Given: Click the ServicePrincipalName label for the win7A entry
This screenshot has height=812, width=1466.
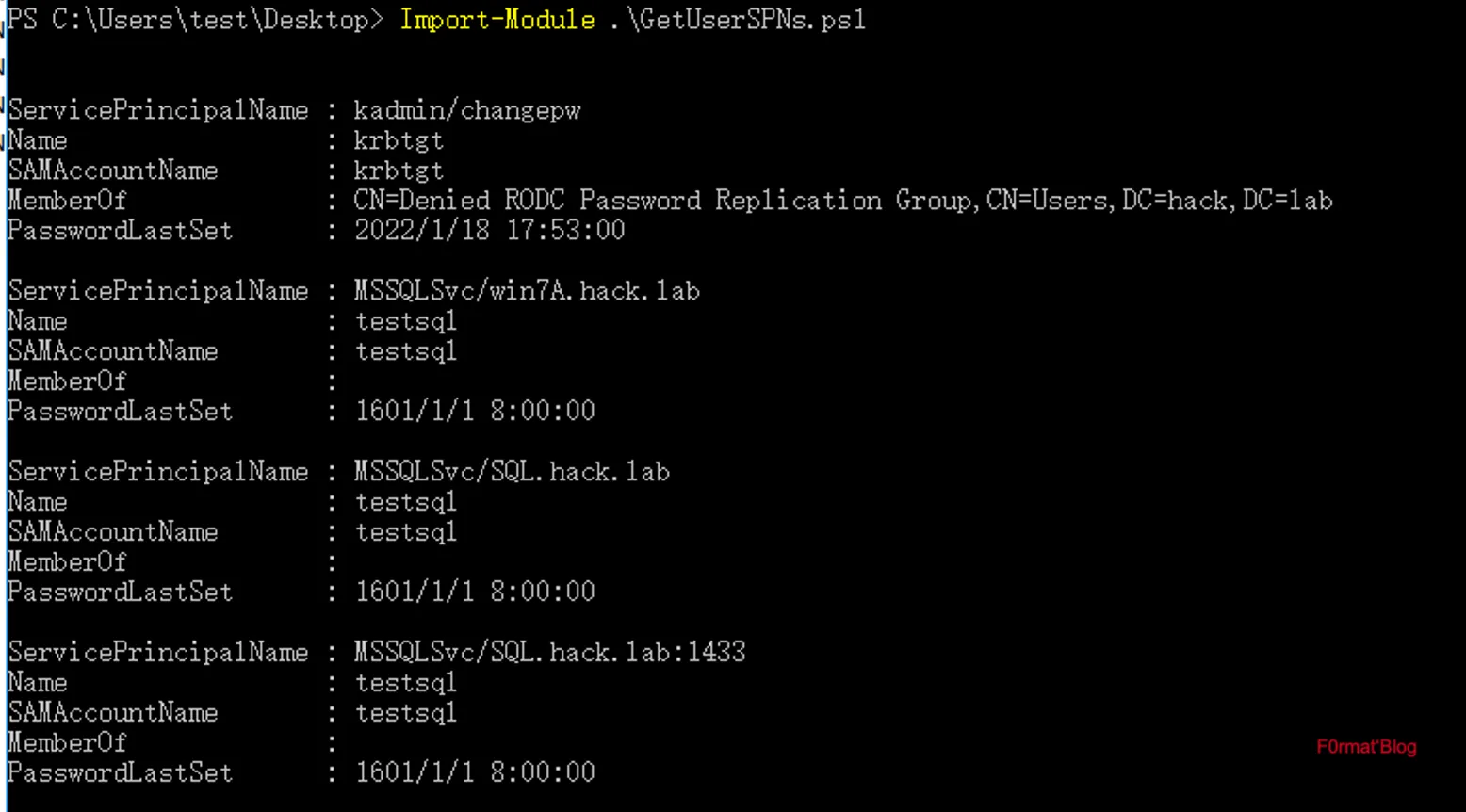Looking at the screenshot, I should (x=158, y=291).
